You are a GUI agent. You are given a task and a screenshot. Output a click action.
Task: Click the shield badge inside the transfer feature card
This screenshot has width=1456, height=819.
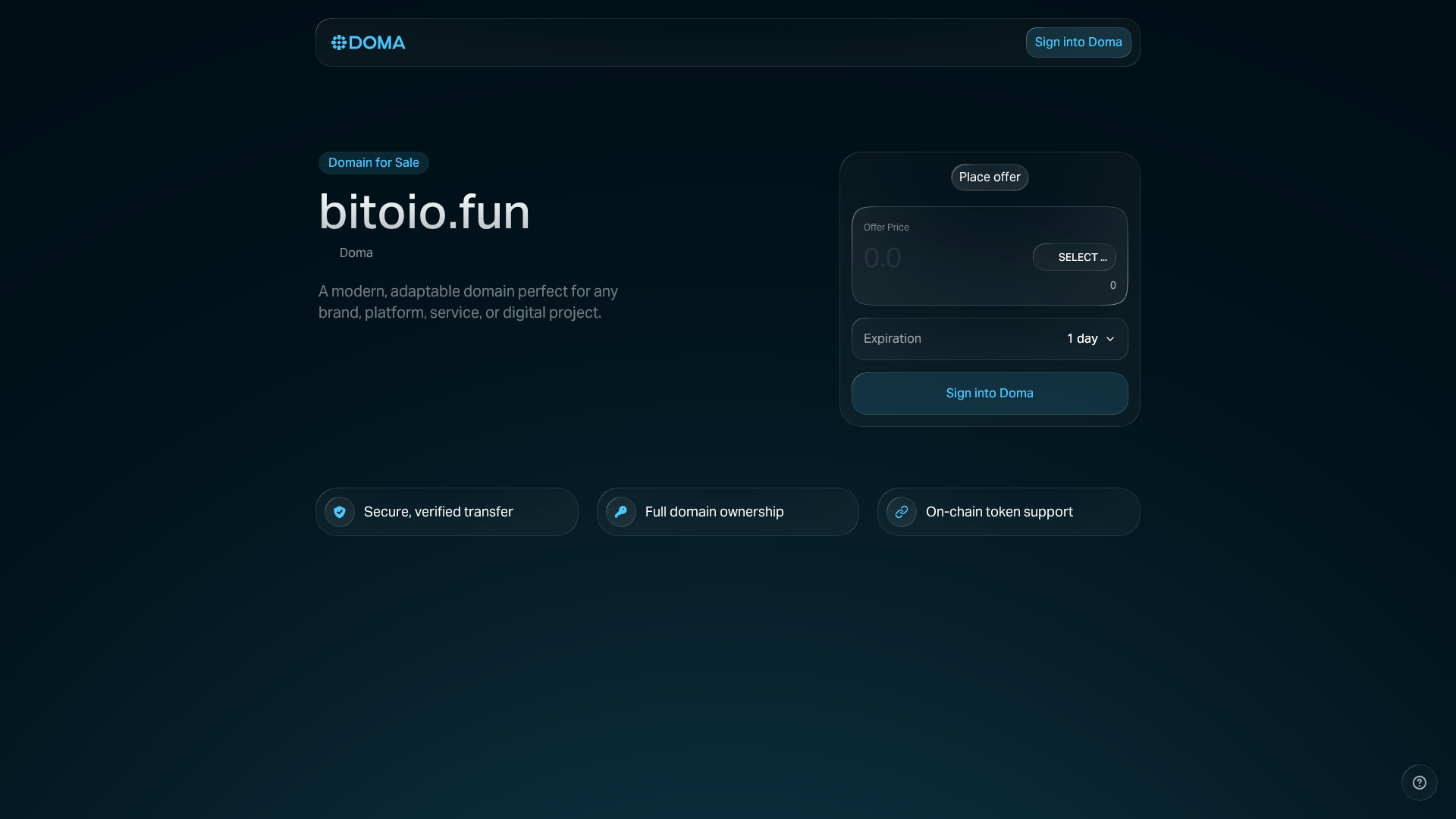tap(339, 512)
